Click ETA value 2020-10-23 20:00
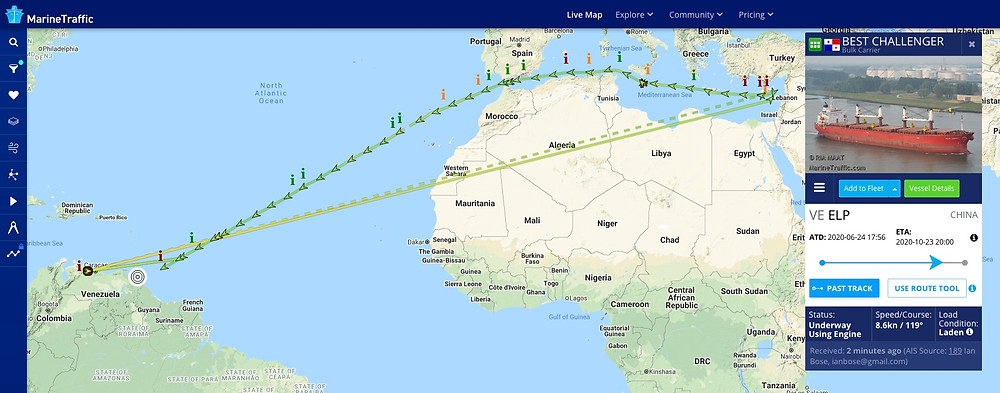This screenshot has height=393, width=1000. coord(925,242)
